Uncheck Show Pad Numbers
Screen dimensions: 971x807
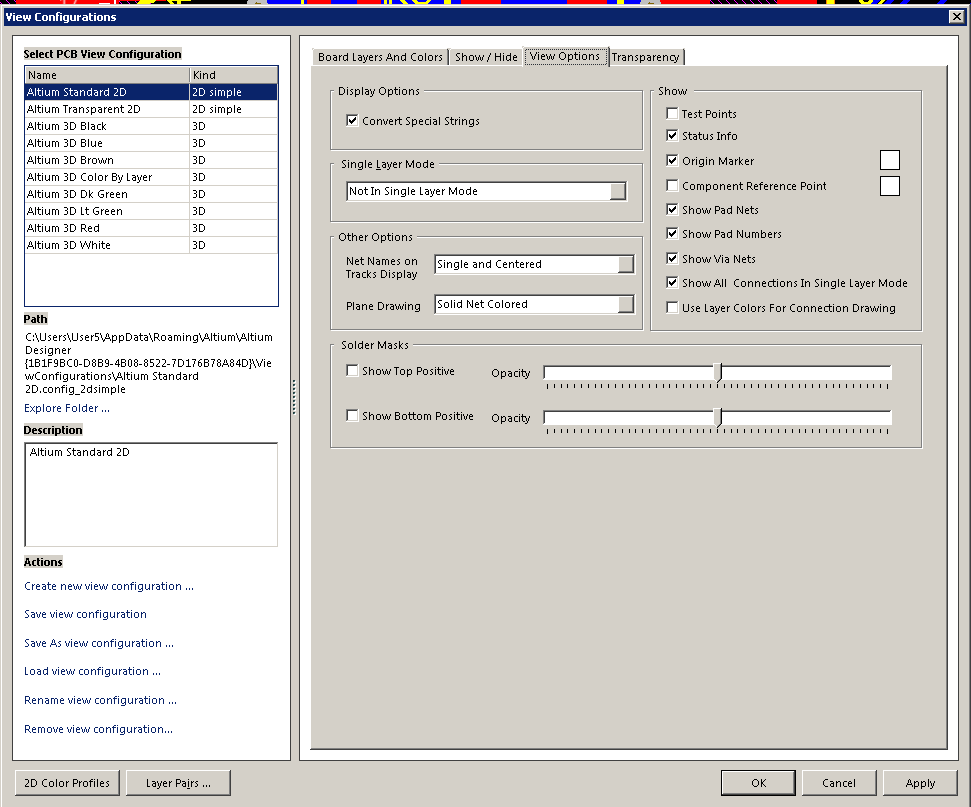click(672, 233)
